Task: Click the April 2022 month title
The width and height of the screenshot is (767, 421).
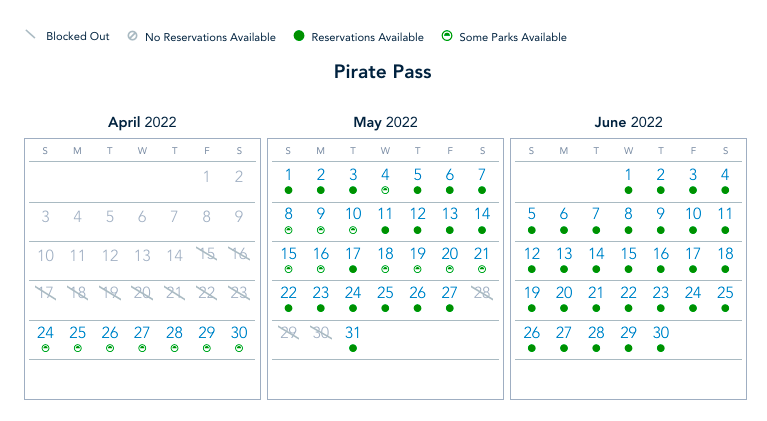Action: coord(142,122)
